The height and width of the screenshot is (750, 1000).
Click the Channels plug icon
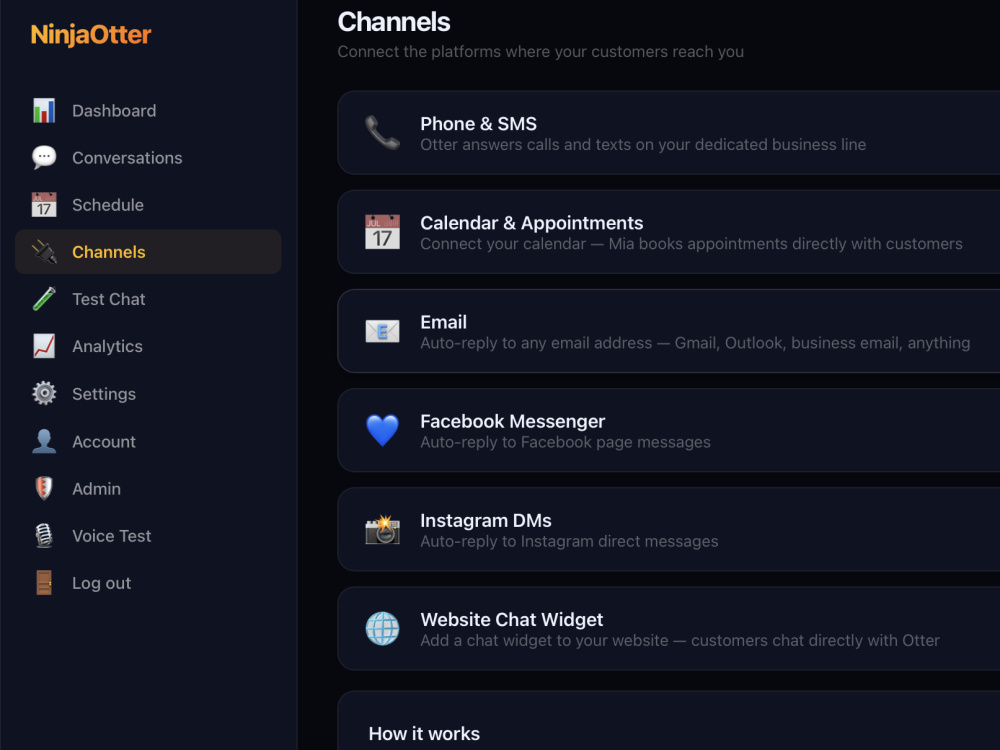[x=44, y=252]
